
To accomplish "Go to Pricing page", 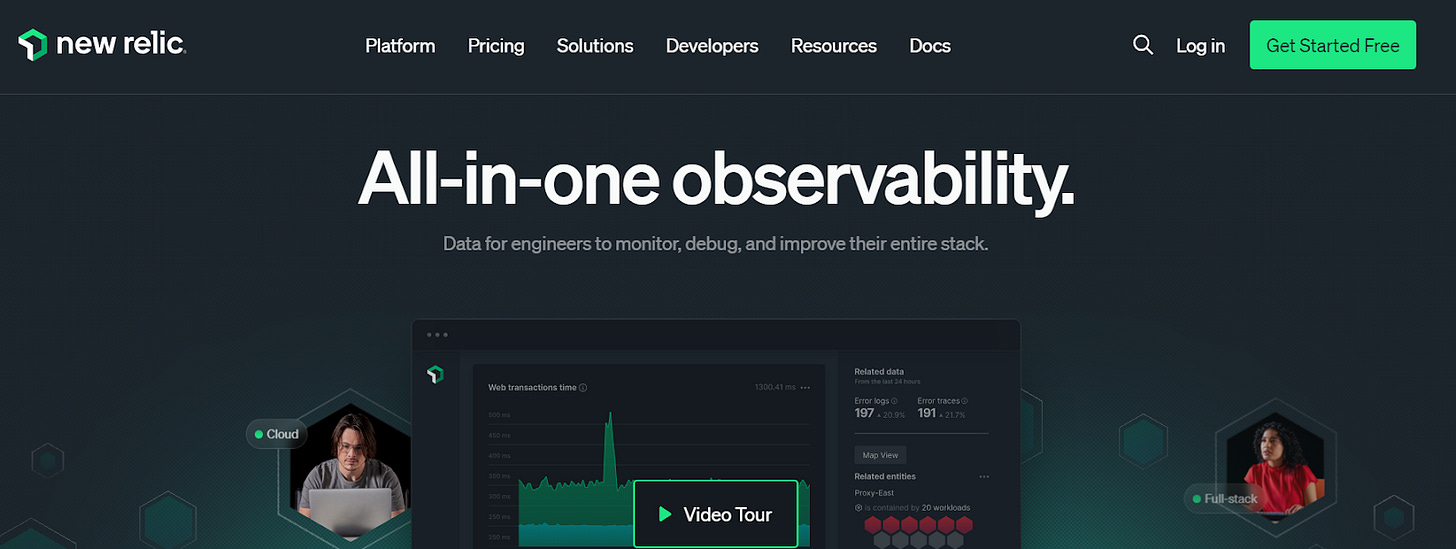I will click(x=496, y=46).
